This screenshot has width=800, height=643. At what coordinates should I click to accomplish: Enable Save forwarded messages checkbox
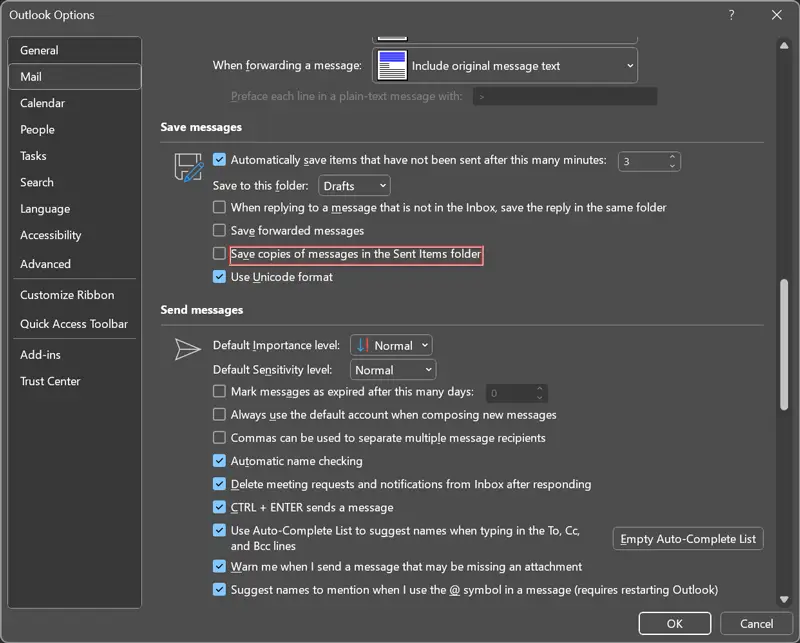[x=220, y=230]
